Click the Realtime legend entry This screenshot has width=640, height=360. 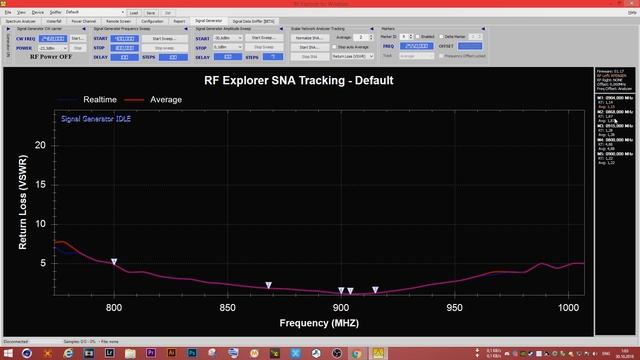[x=87, y=100]
